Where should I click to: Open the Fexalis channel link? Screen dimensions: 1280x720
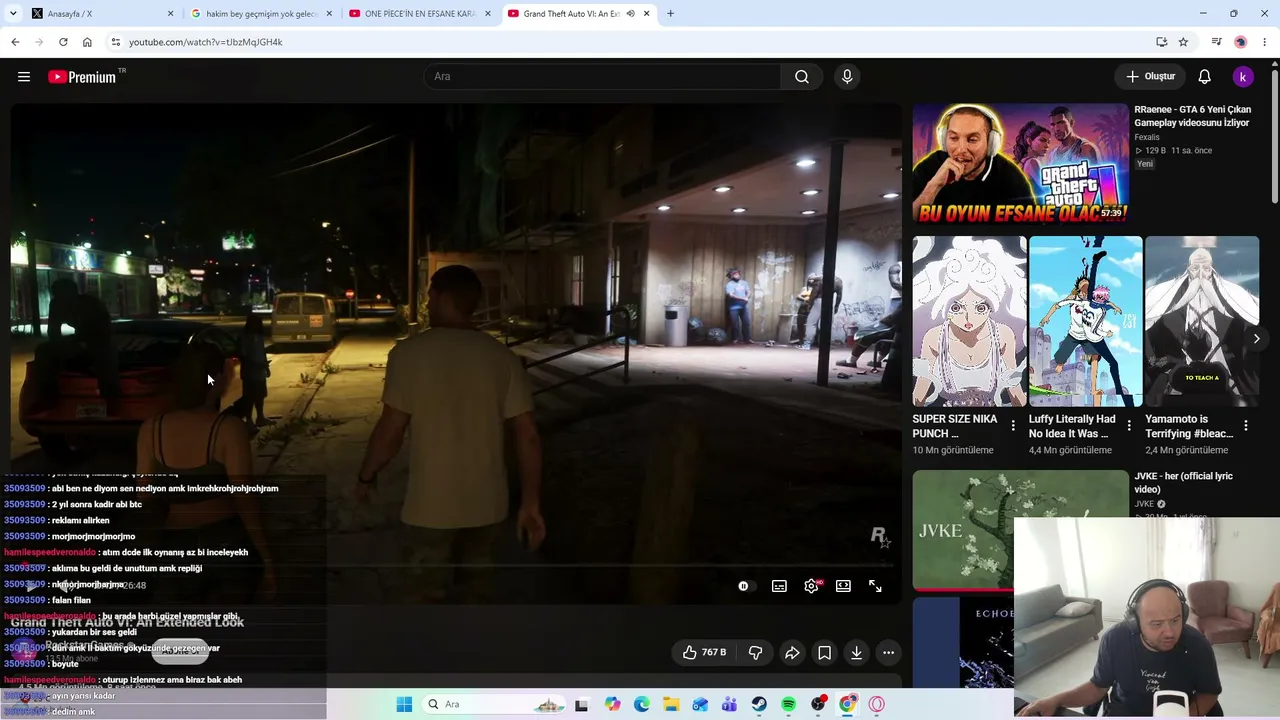pyautogui.click(x=1147, y=137)
